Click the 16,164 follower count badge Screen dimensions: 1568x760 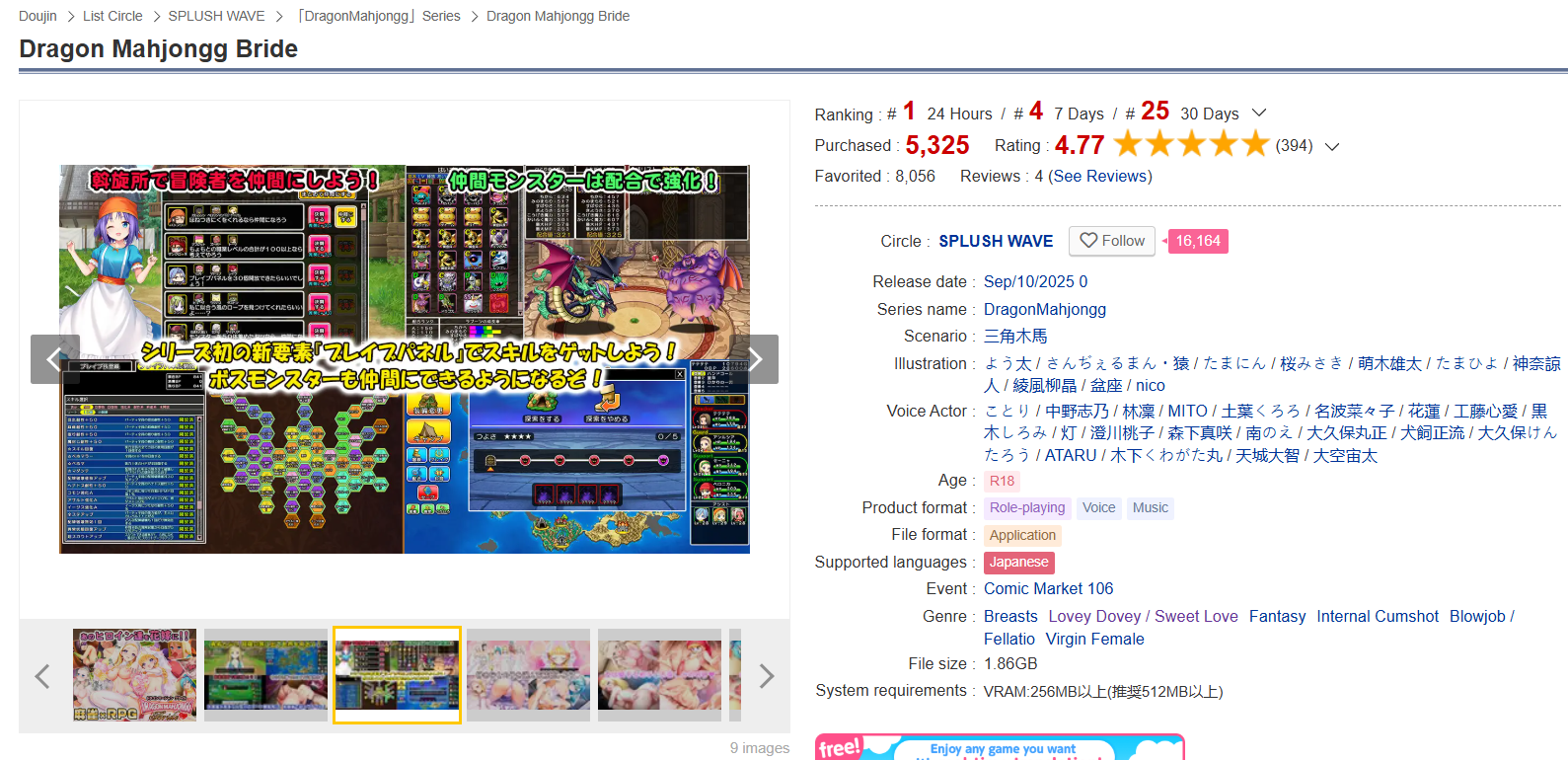coord(1198,241)
